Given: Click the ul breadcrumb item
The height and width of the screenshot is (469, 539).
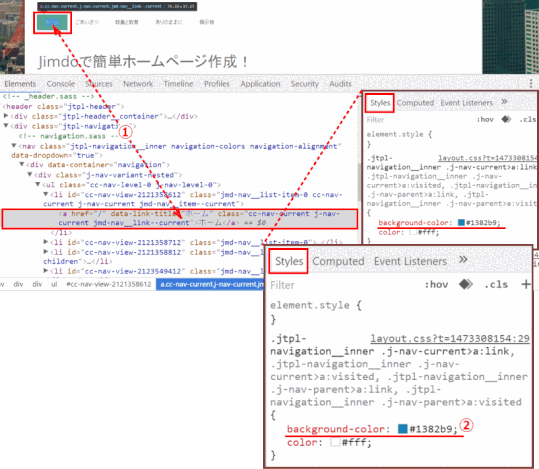Looking at the screenshot, I should 54,284.
